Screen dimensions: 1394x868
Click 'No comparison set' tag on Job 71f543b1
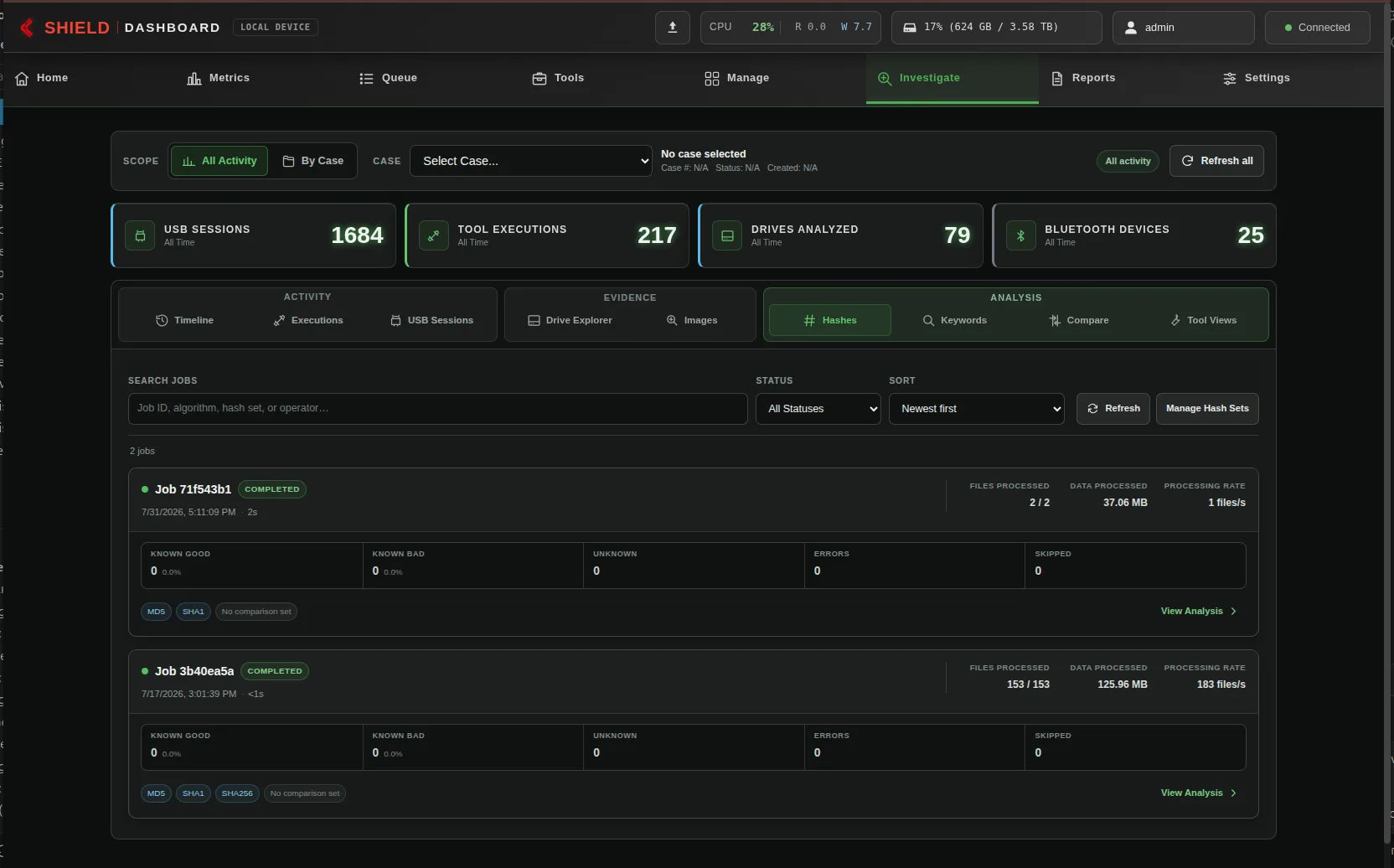(256, 612)
